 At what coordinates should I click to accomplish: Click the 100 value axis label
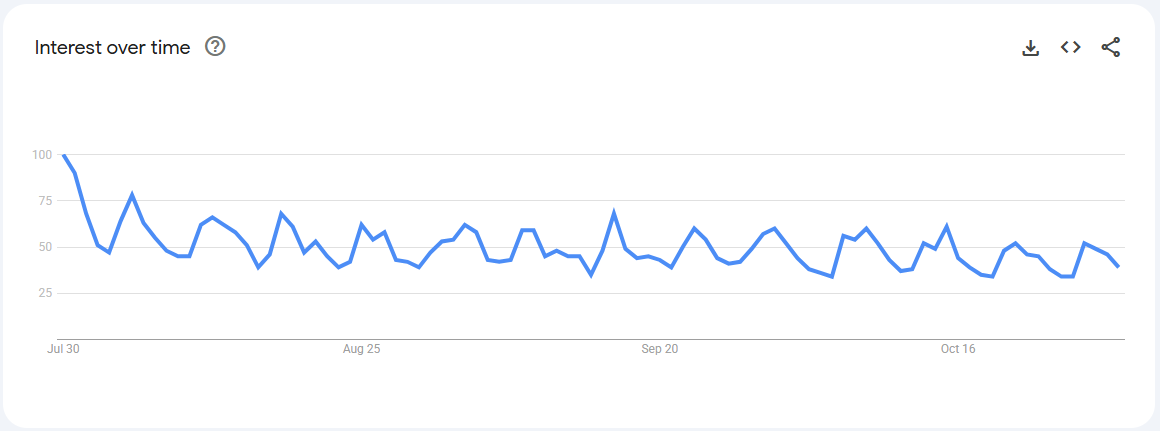point(41,155)
